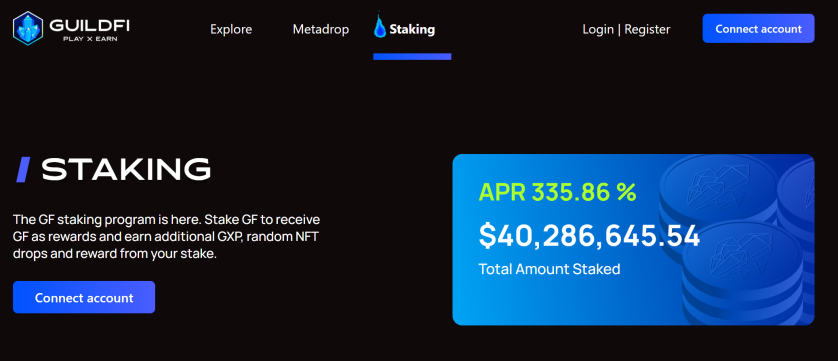
Task: Click Connect account button below staking description
Action: click(x=84, y=297)
